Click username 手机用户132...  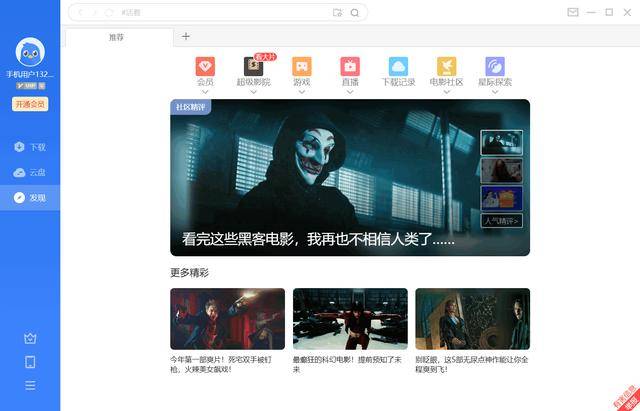pos(30,74)
